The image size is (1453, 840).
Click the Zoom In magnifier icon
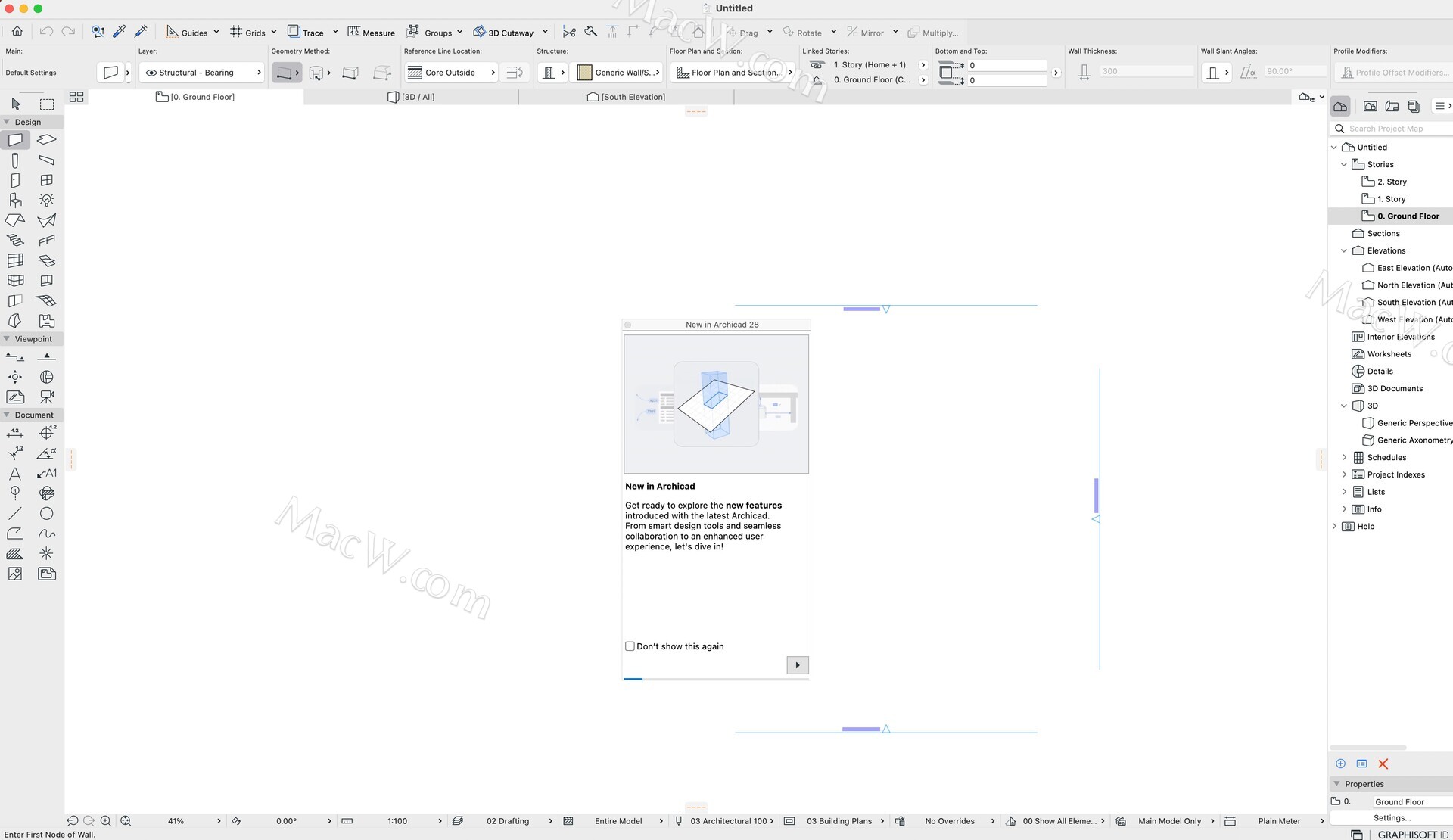[x=106, y=821]
